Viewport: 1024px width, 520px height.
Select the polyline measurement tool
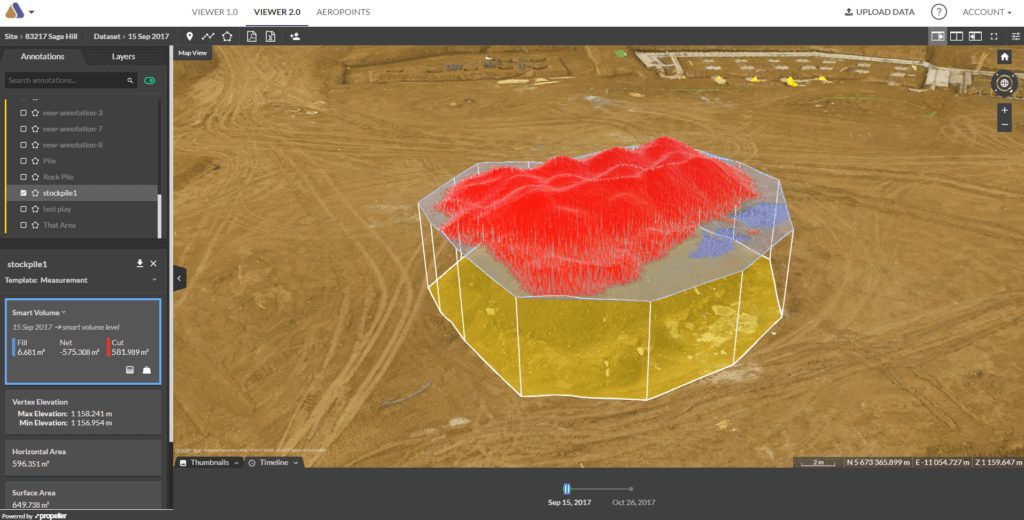[x=208, y=36]
